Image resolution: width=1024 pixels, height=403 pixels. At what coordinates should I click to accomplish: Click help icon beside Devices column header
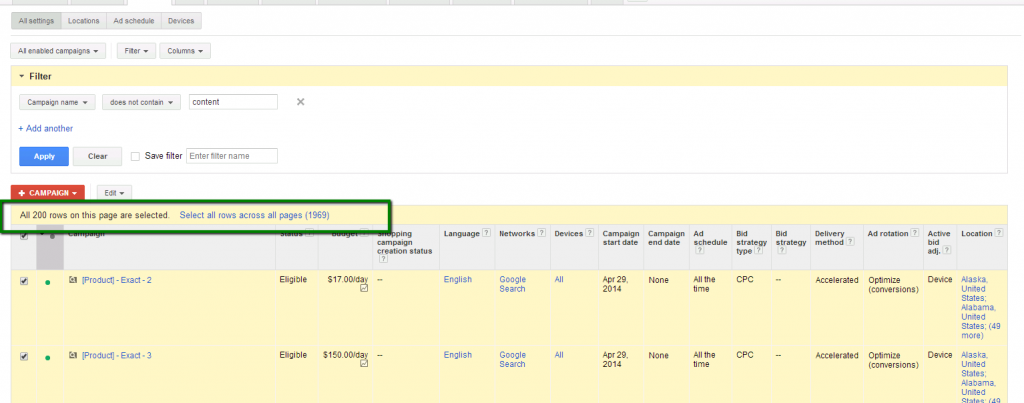(589, 233)
